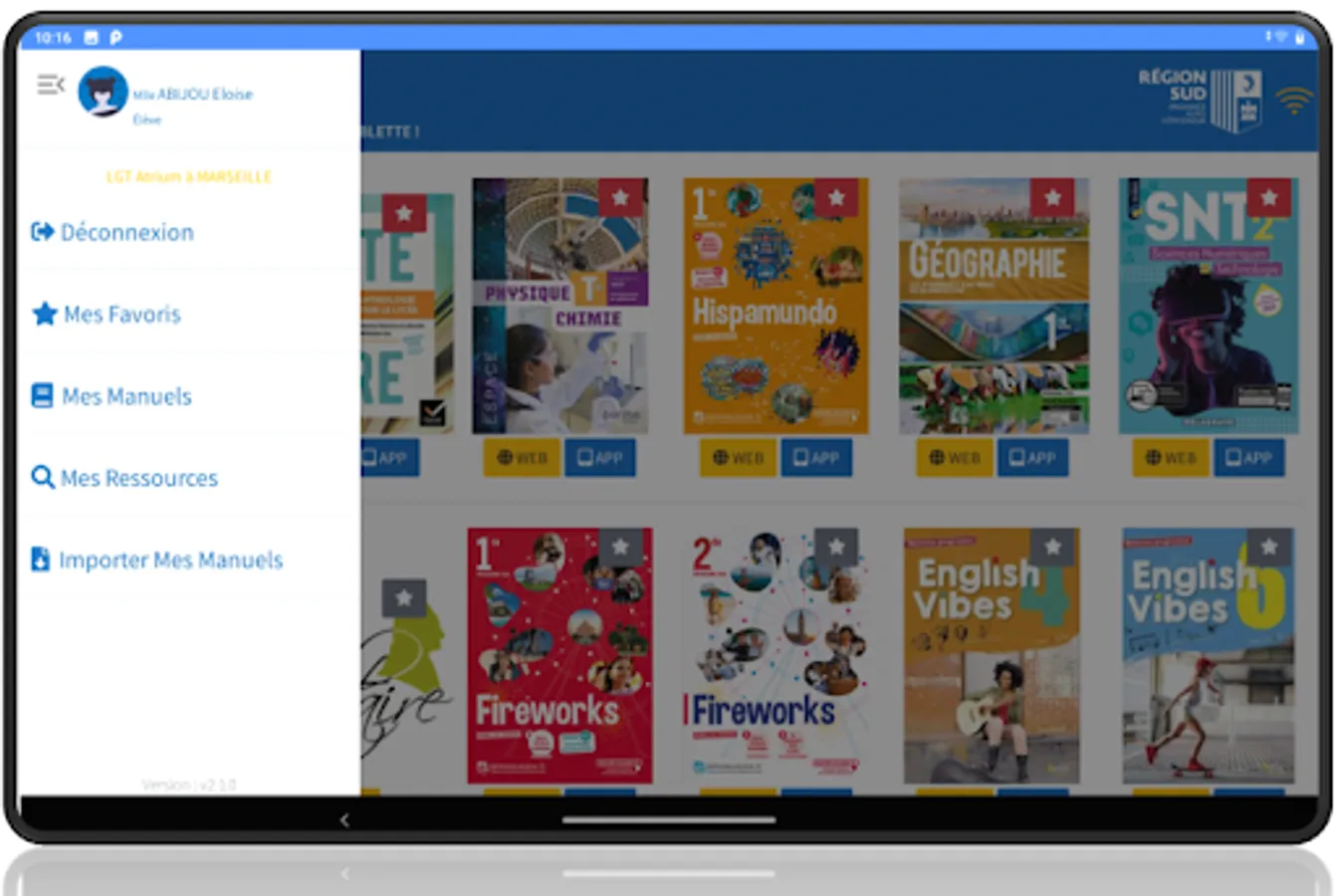The image size is (1337, 896).
Task: Add the red Fireworks 1re book to favorites
Action: coord(620,547)
